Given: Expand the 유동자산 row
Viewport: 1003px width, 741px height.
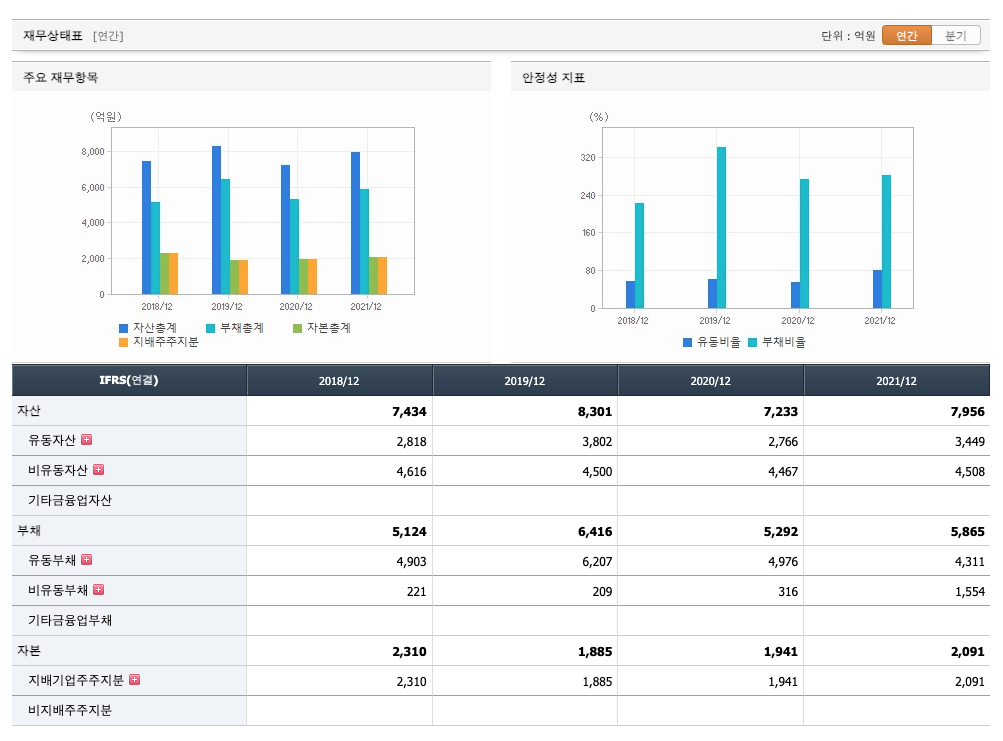Looking at the screenshot, I should [x=87, y=440].
